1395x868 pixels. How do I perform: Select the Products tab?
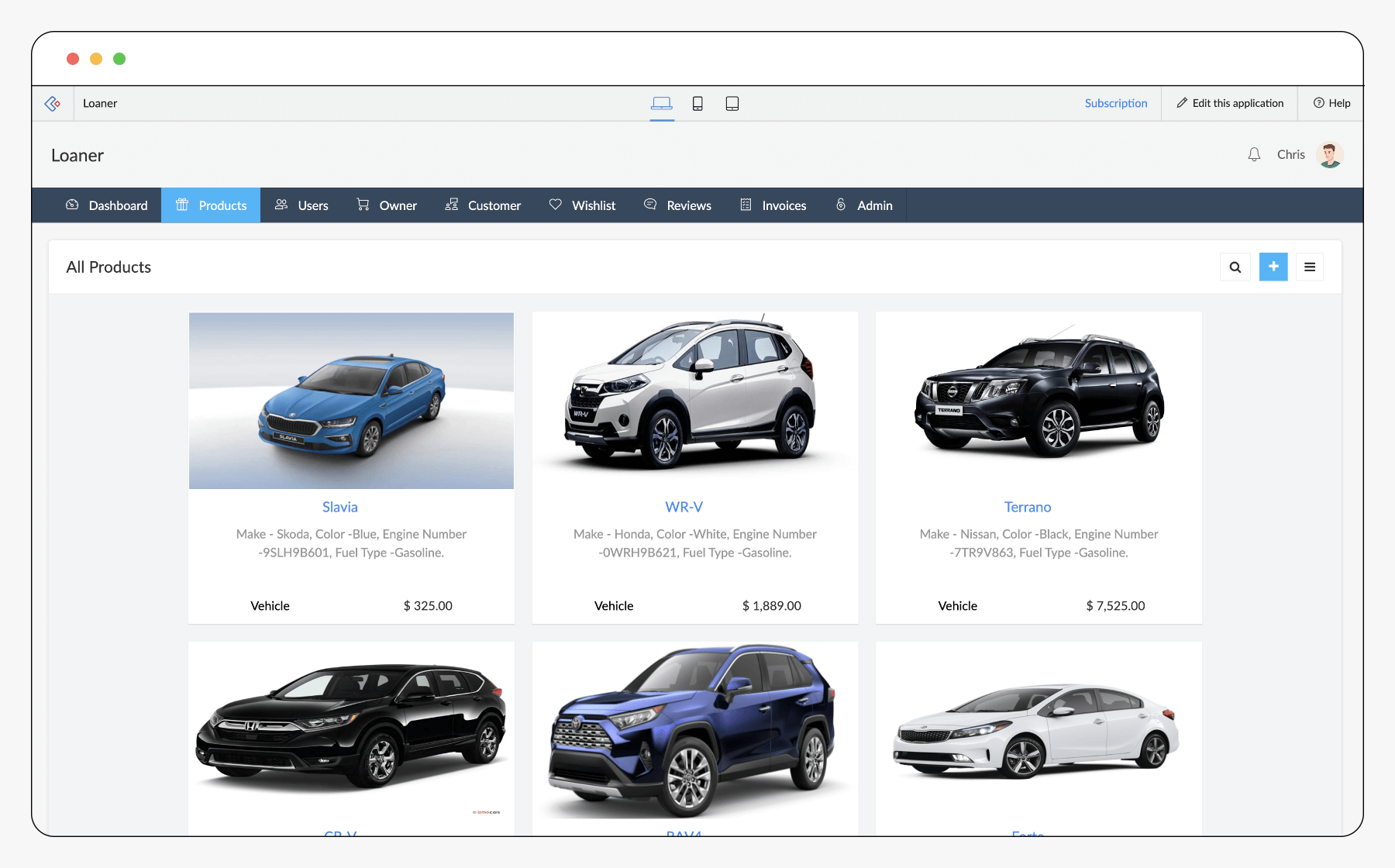[x=211, y=205]
